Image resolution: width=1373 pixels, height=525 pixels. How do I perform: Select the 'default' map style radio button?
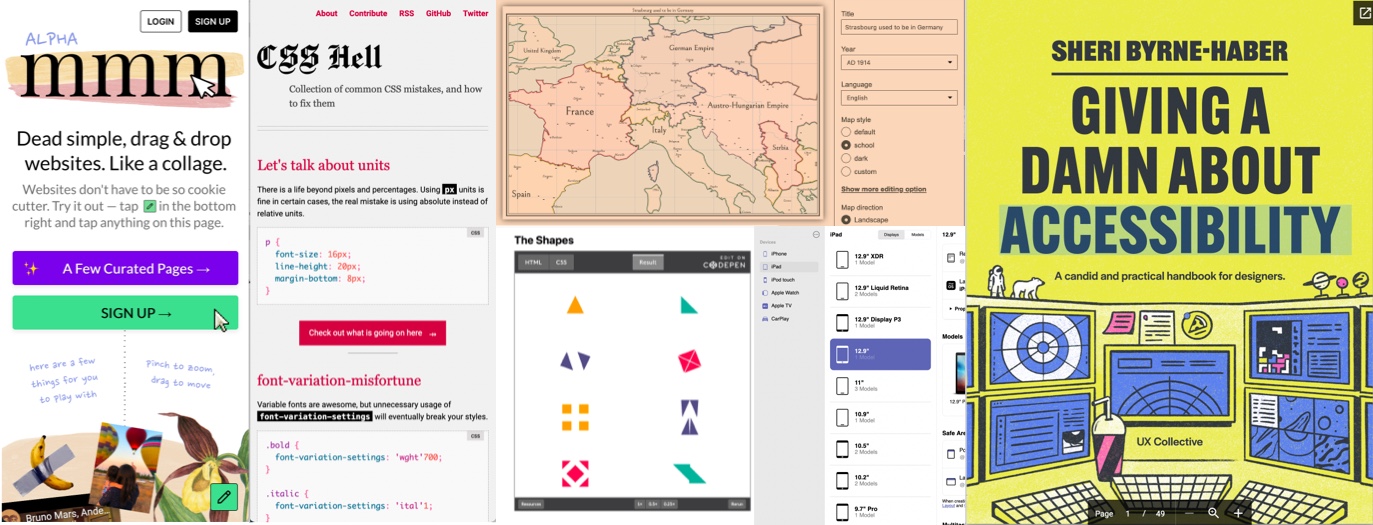pyautogui.click(x=846, y=132)
